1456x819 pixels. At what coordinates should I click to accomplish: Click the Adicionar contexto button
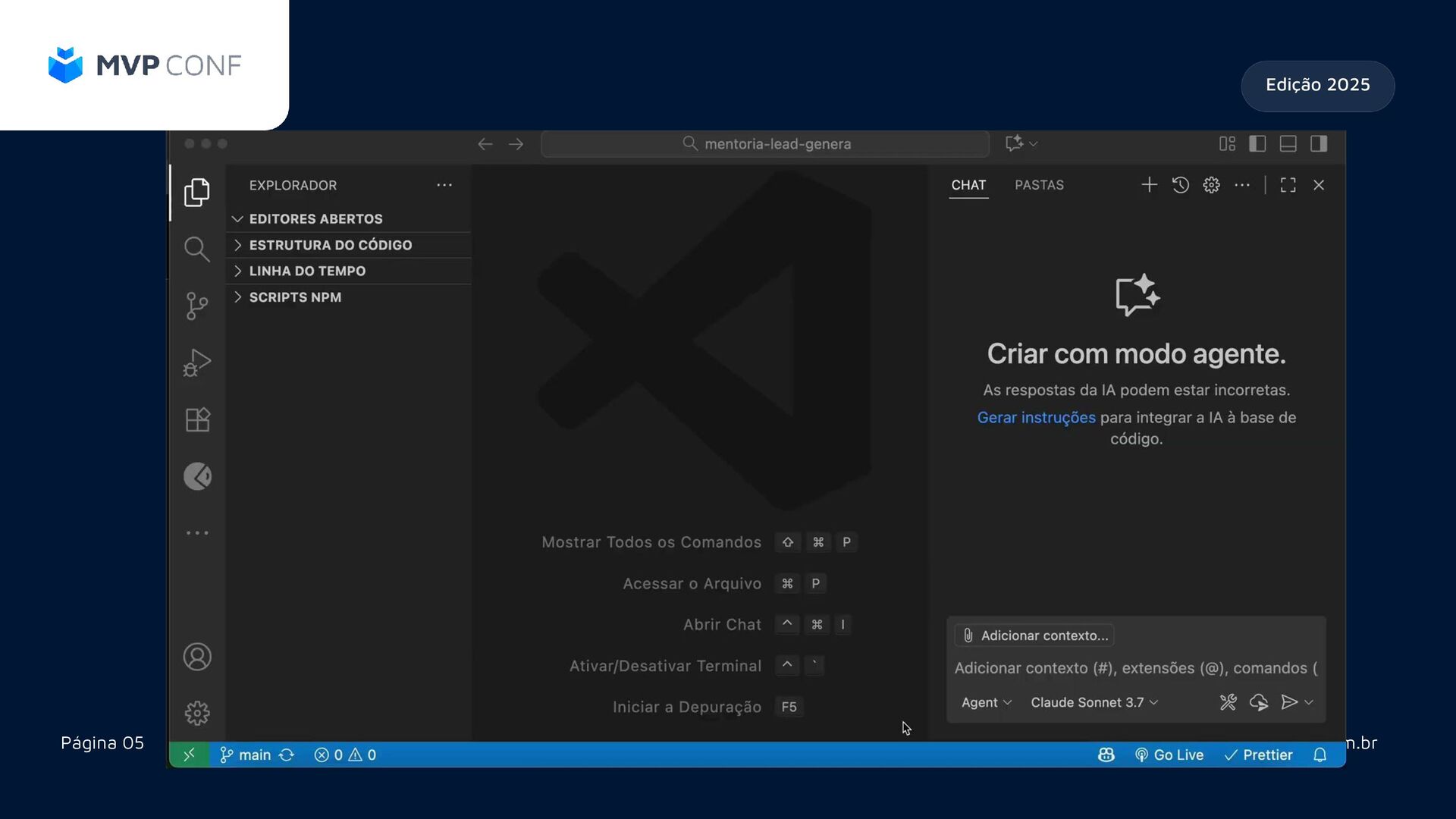pos(1036,635)
